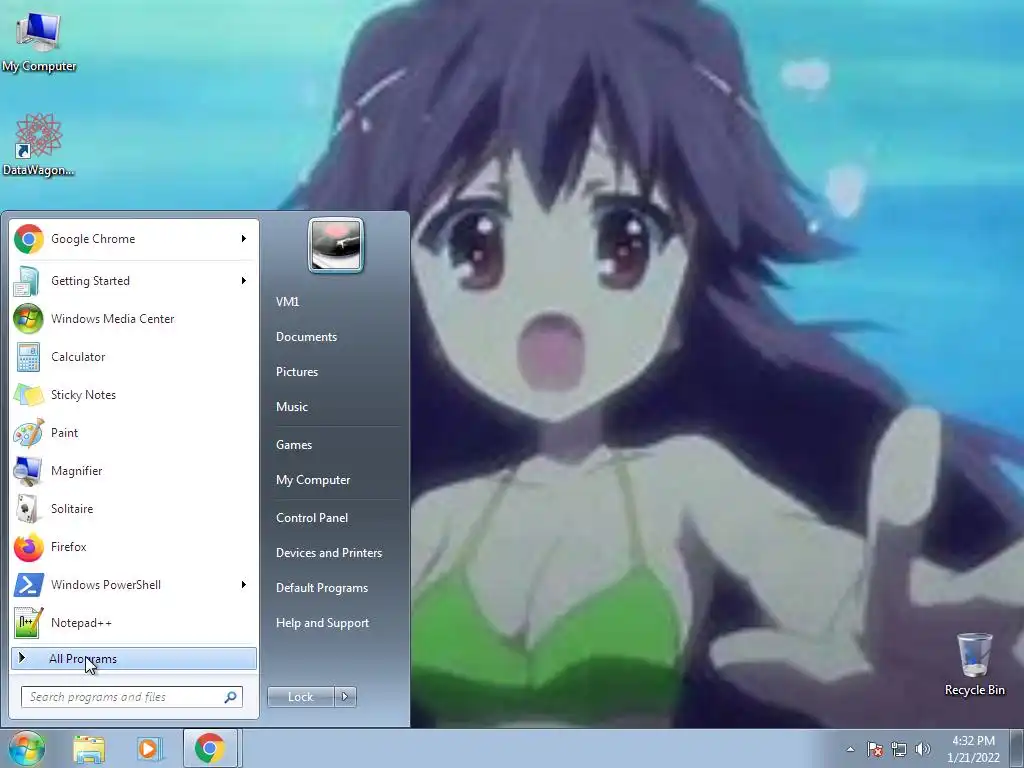The image size is (1024, 768).
Task: Open Games from the Start menu
Action: pyautogui.click(x=294, y=445)
